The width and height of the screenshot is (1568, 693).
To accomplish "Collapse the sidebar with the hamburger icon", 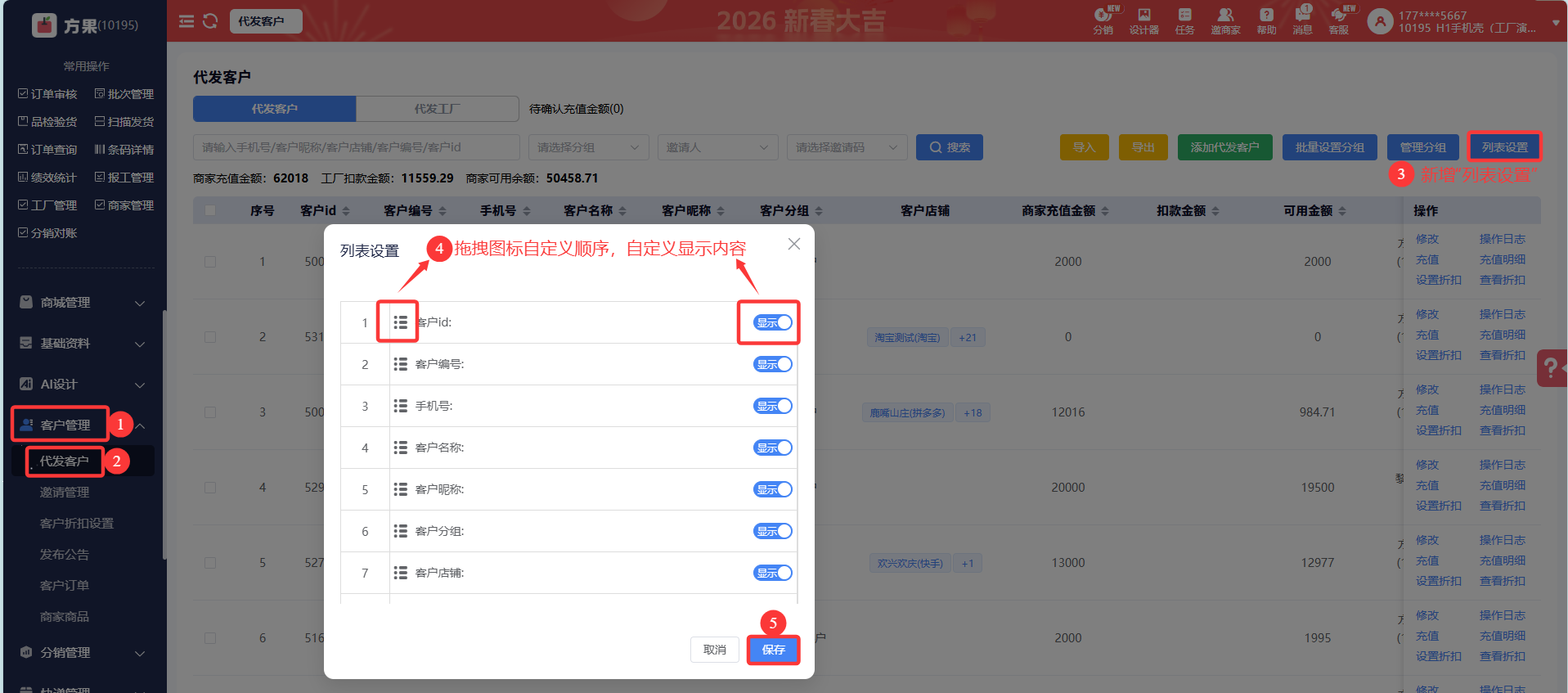I will click(186, 21).
